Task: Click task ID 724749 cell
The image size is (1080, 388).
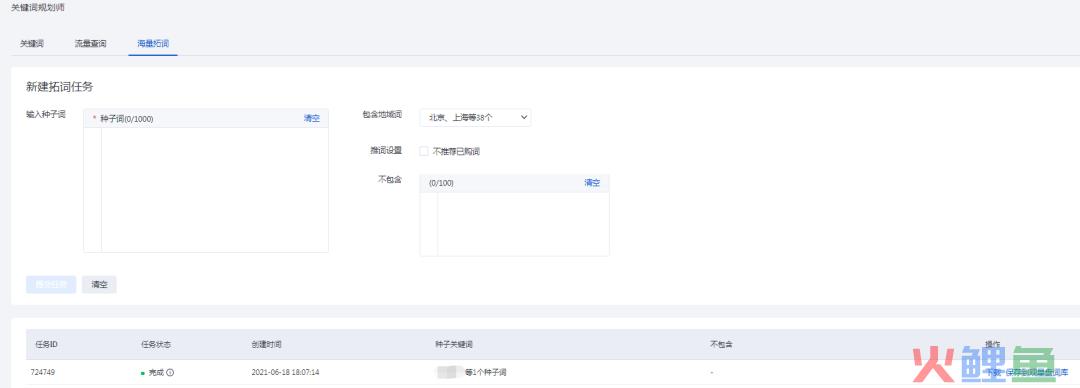Action: pos(43,372)
